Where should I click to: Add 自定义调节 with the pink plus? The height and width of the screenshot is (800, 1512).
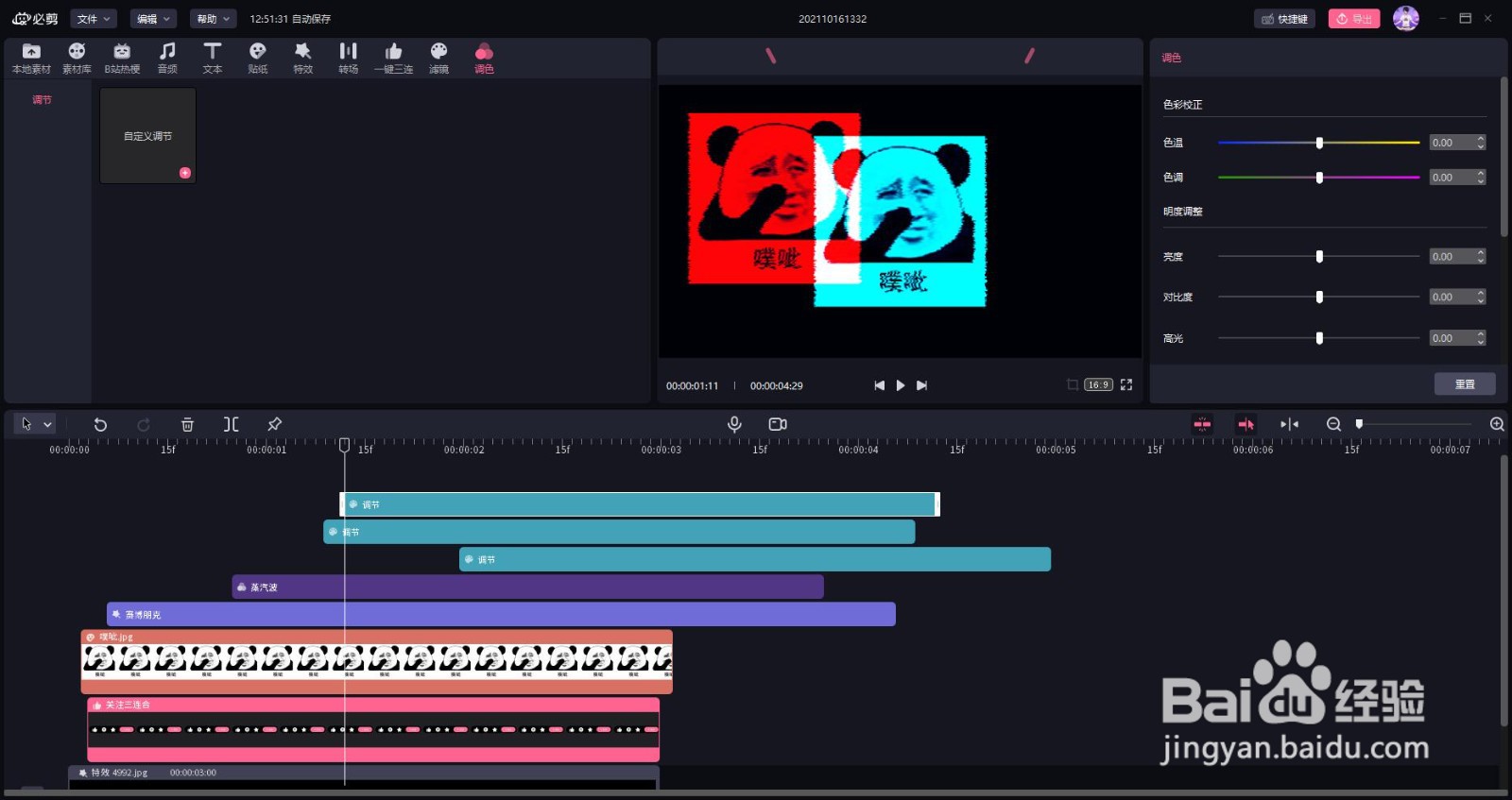click(x=185, y=173)
